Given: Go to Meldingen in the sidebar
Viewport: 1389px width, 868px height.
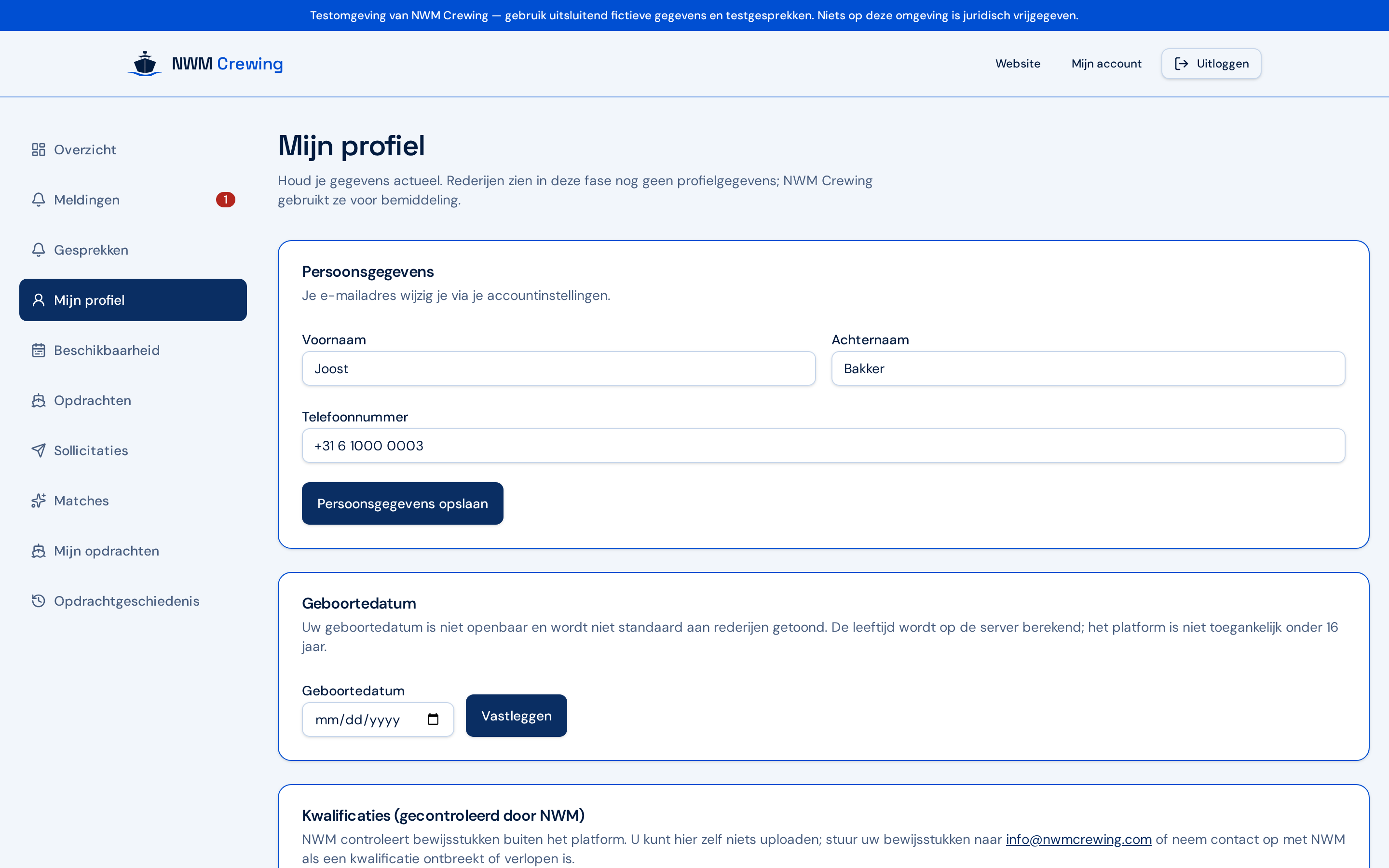Looking at the screenshot, I should 133,200.
